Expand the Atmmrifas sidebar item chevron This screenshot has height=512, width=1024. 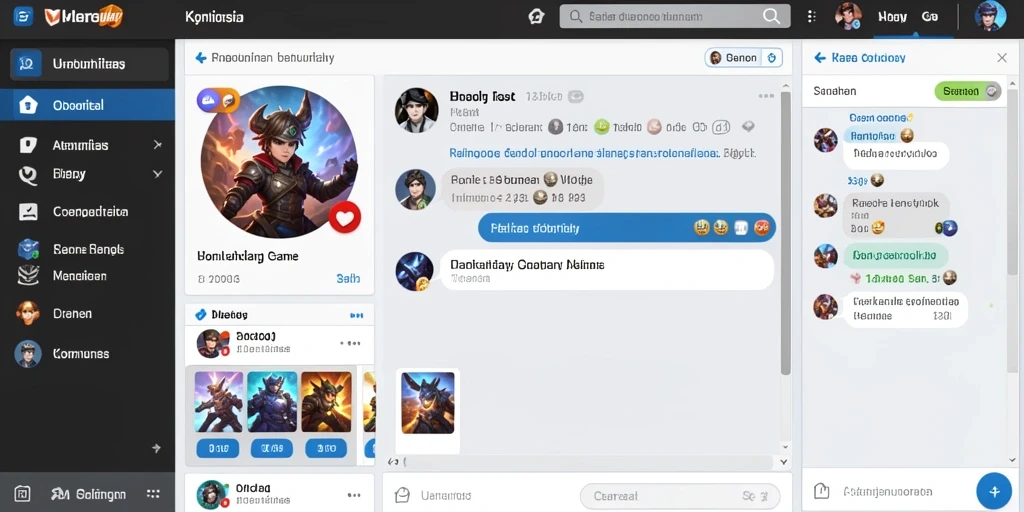157,144
